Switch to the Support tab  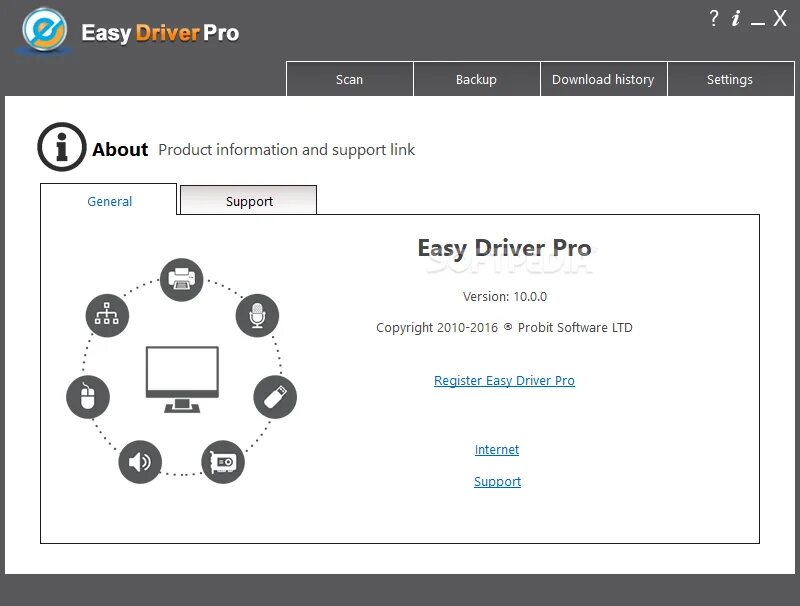(x=248, y=201)
